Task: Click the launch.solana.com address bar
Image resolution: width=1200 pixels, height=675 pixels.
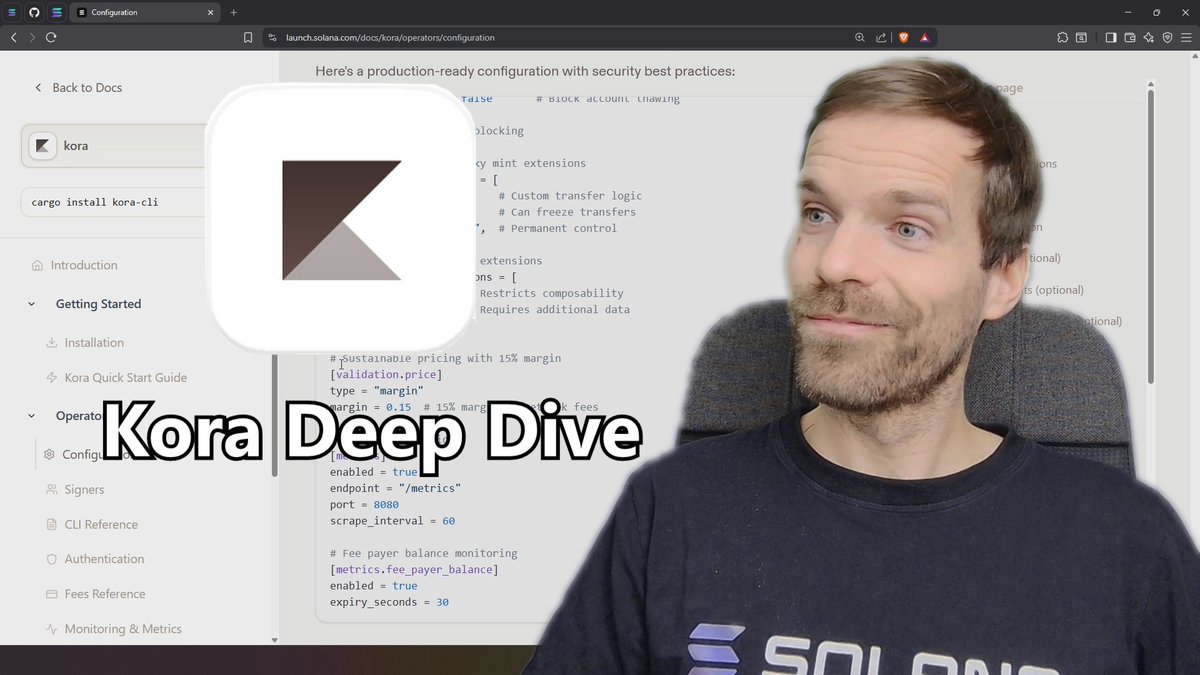Action: [560, 37]
